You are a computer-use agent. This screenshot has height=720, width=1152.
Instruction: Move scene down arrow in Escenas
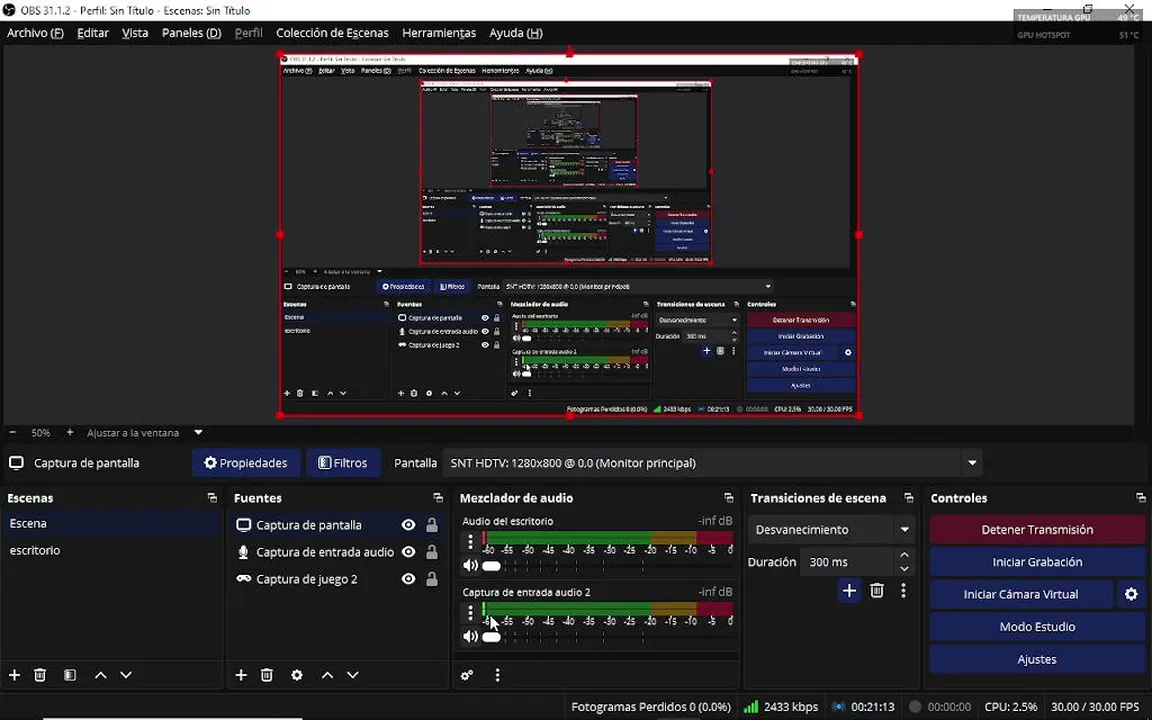click(x=126, y=674)
